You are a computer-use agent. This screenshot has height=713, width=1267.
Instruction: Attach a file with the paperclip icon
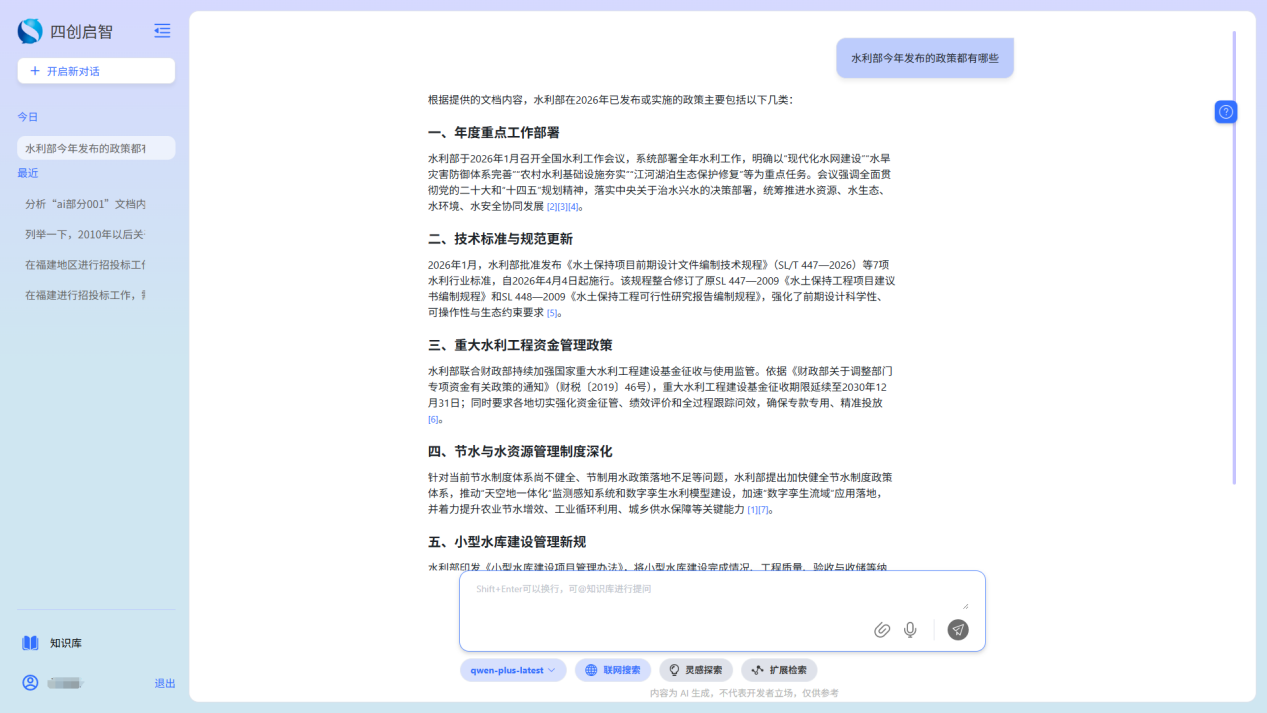[x=881, y=631]
